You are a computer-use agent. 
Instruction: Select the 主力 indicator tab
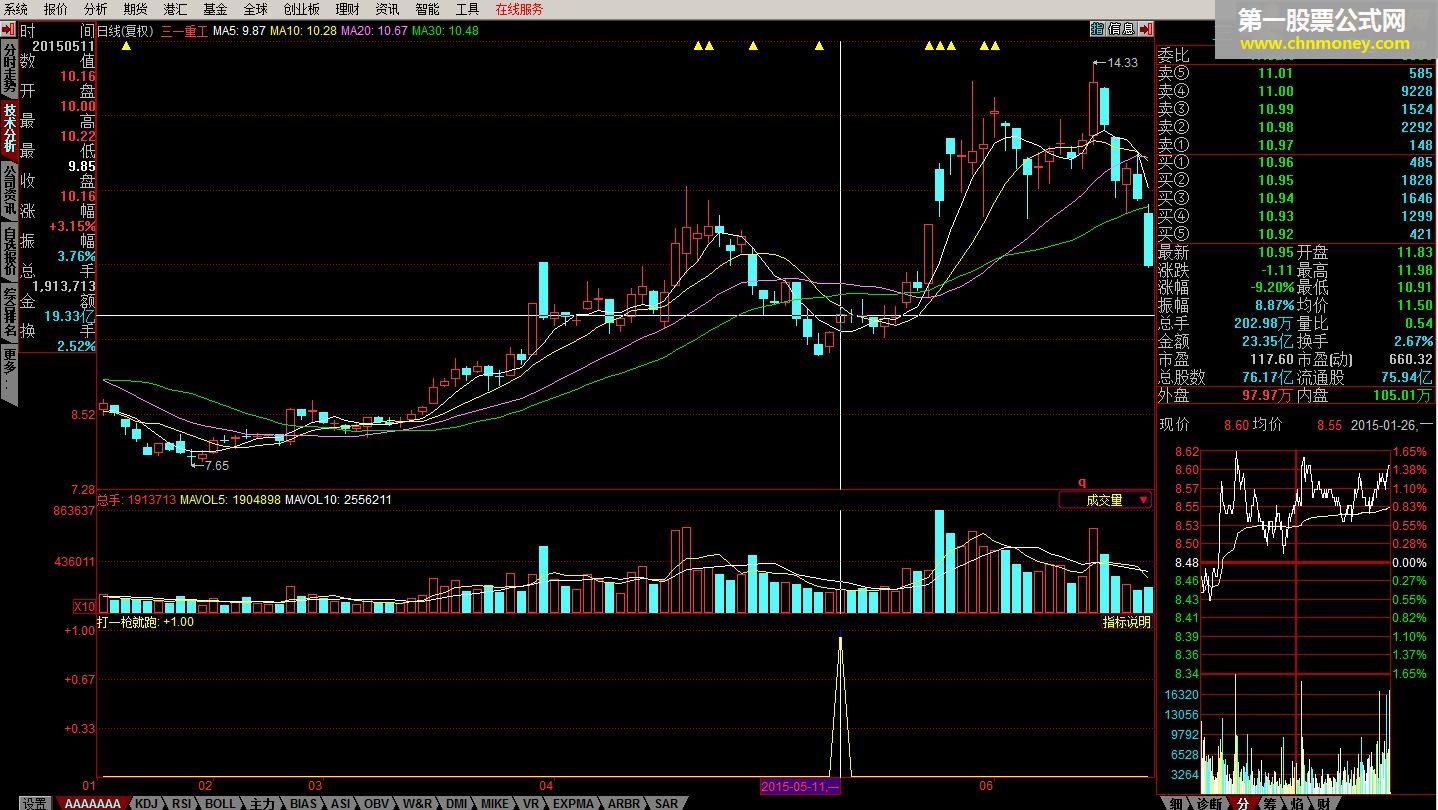point(263,803)
